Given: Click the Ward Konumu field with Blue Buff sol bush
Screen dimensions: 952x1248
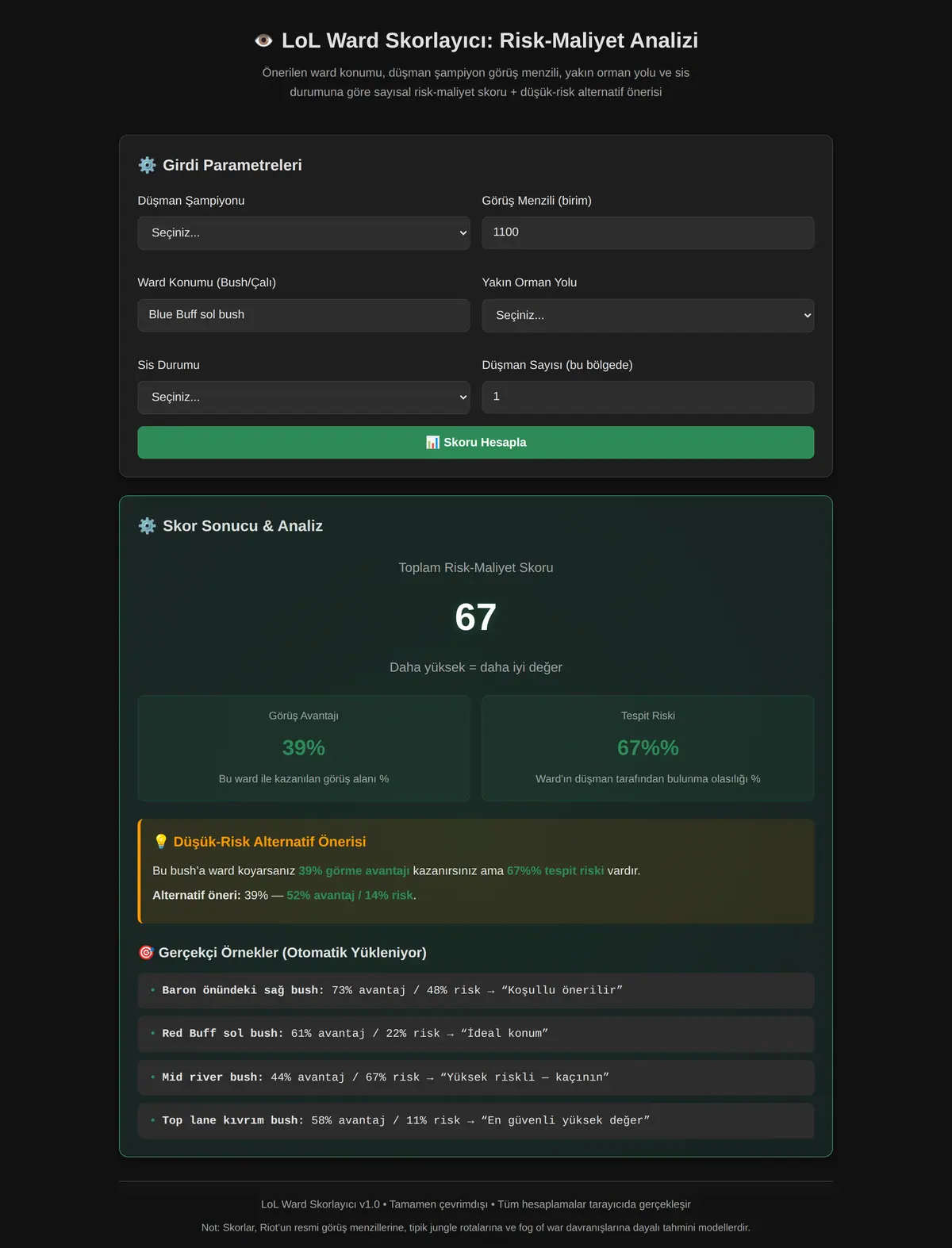Looking at the screenshot, I should click(x=304, y=315).
